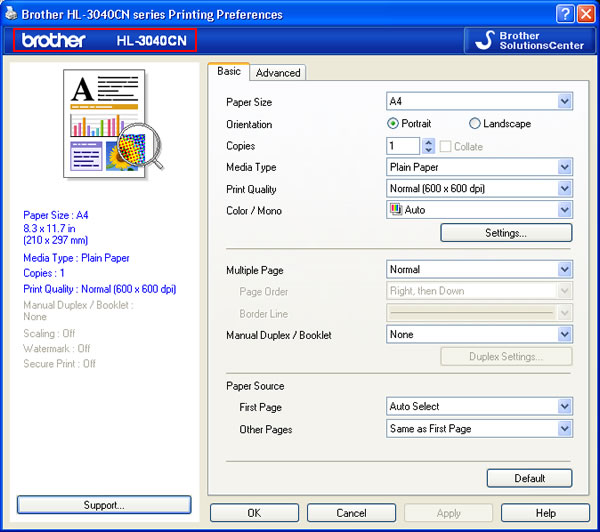Open the Brother Solutions Center link
The height and width of the screenshot is (532, 600).
(530, 40)
